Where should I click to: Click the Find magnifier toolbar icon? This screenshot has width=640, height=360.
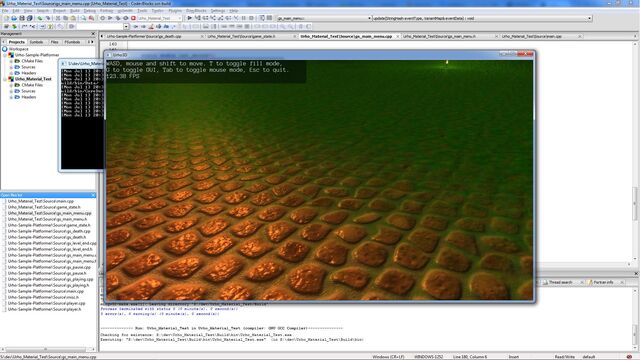[83, 18]
